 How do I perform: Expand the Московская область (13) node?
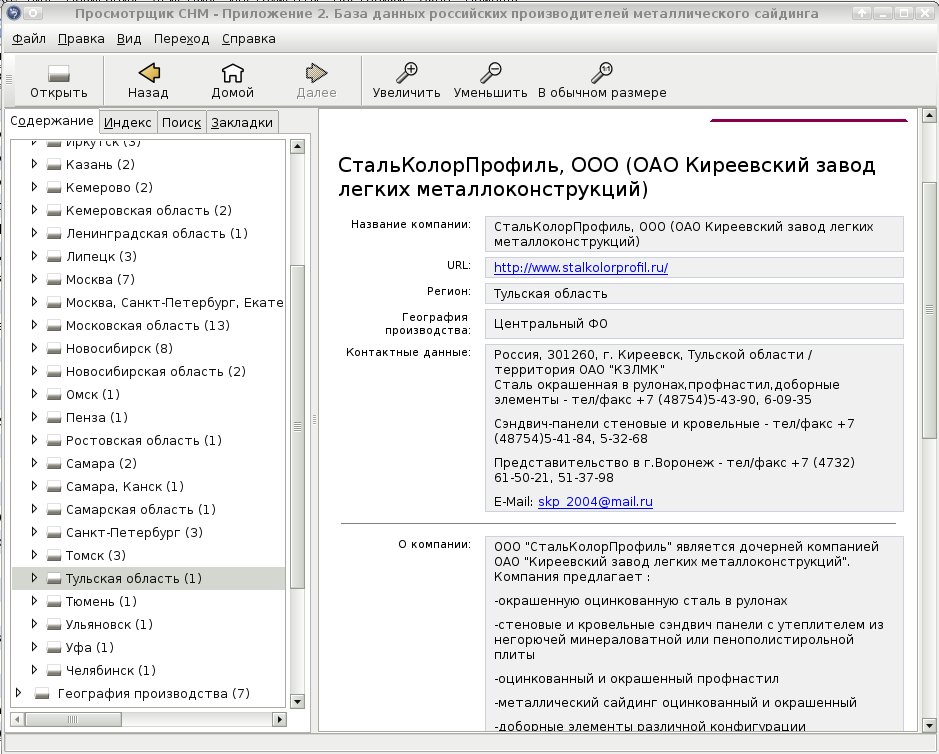tap(34, 325)
